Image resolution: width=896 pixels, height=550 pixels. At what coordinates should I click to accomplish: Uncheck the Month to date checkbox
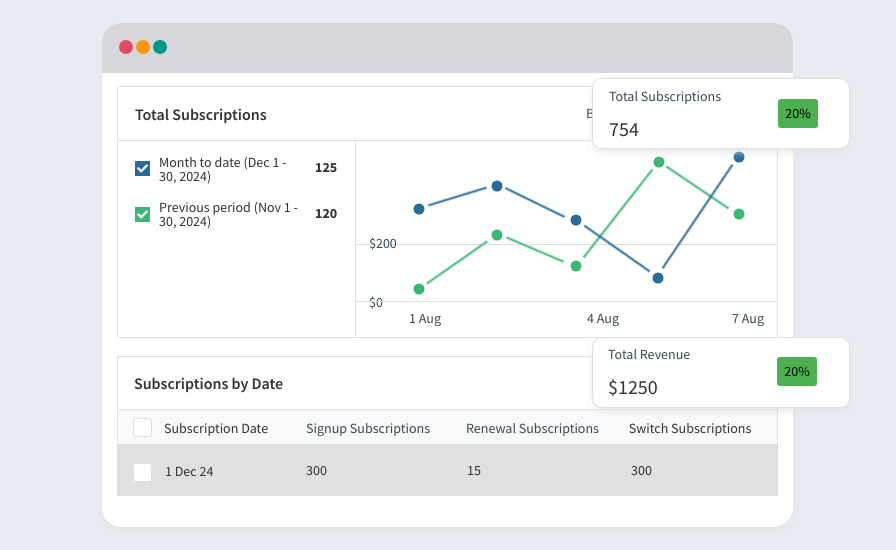pos(142,169)
